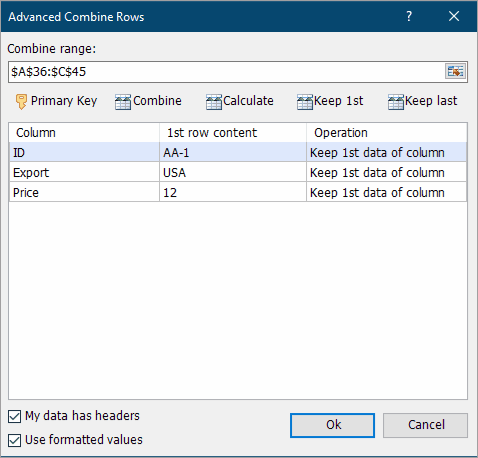Viewport: 478px width, 458px height.
Task: Click the Operation cell for Export row
Action: click(387, 172)
